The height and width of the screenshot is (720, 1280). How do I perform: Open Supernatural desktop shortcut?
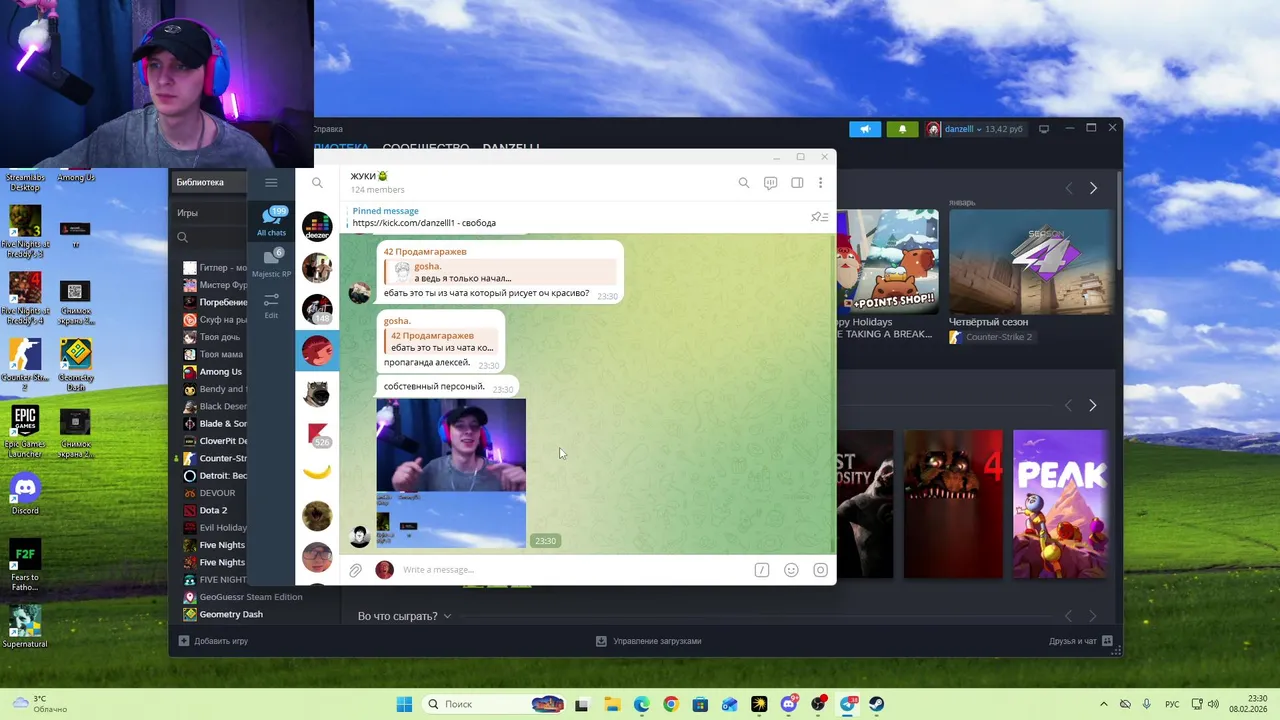point(25,627)
